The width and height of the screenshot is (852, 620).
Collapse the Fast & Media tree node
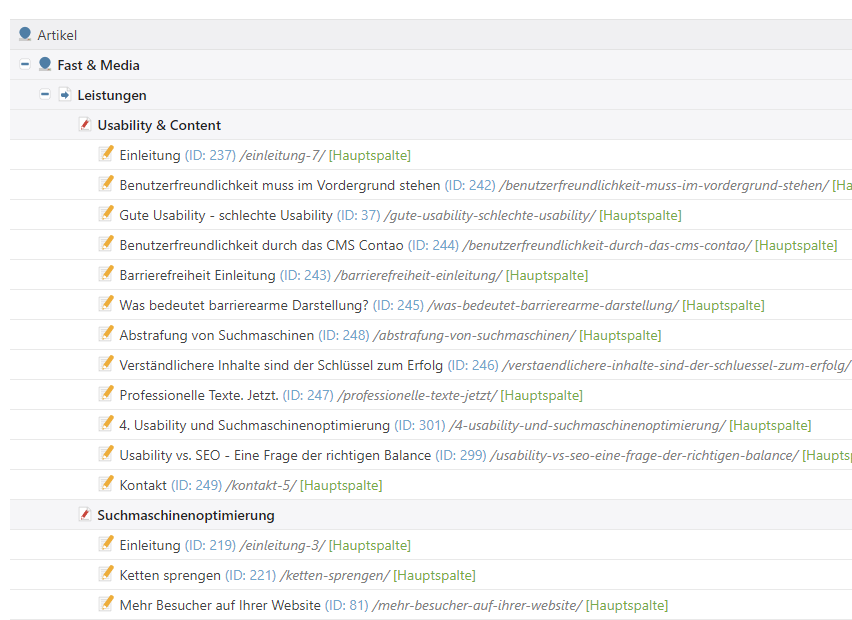coord(25,65)
